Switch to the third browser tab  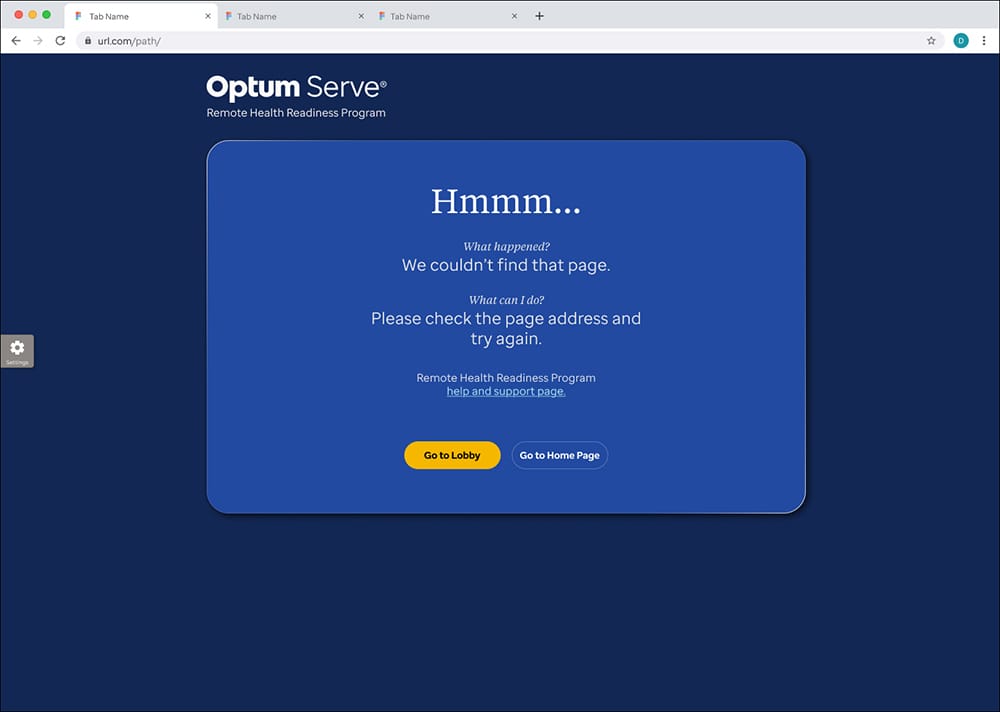point(440,17)
